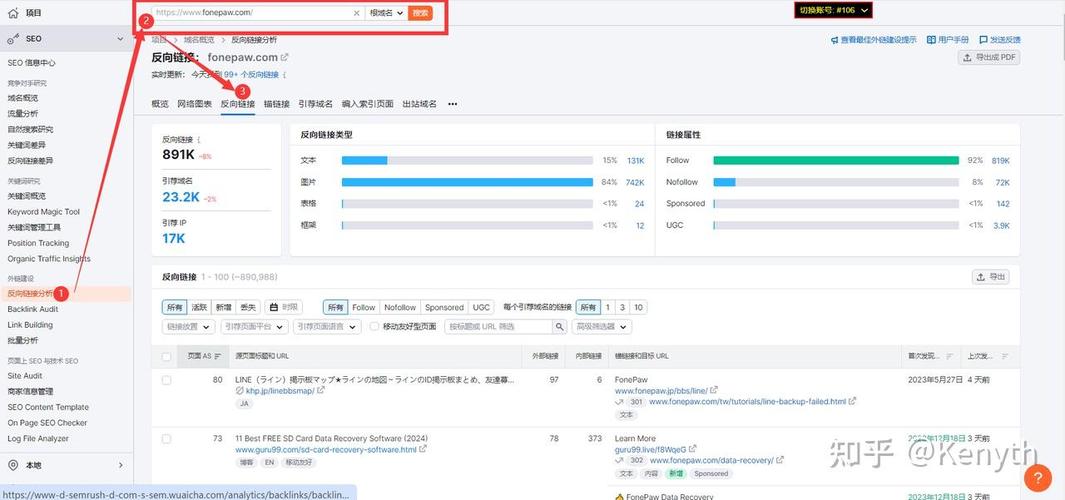Click the 本地 location pin icon
Image resolution: width=1065 pixels, height=500 pixels.
click(13, 465)
